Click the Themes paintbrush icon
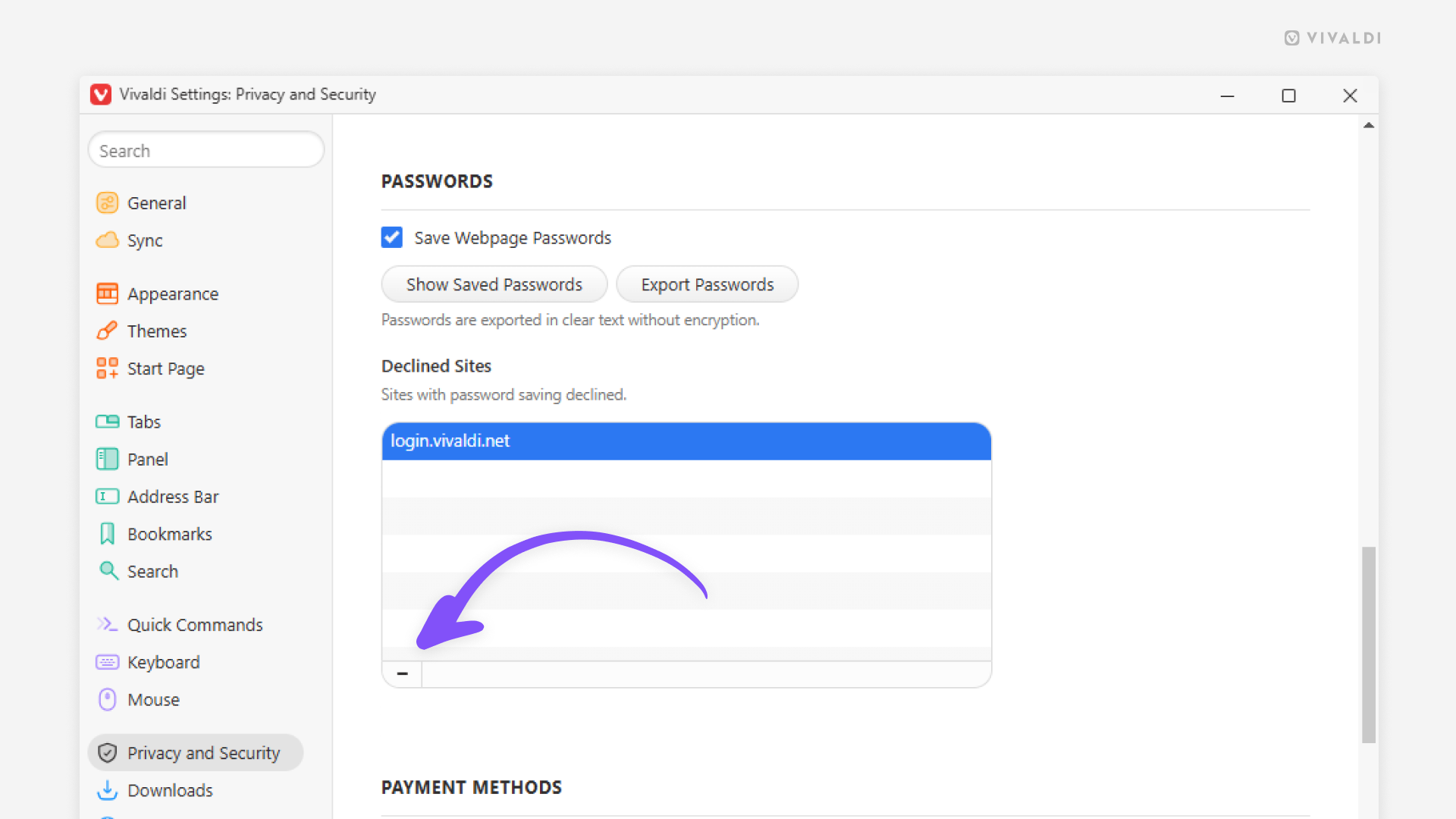The image size is (1456, 819). coord(107,331)
